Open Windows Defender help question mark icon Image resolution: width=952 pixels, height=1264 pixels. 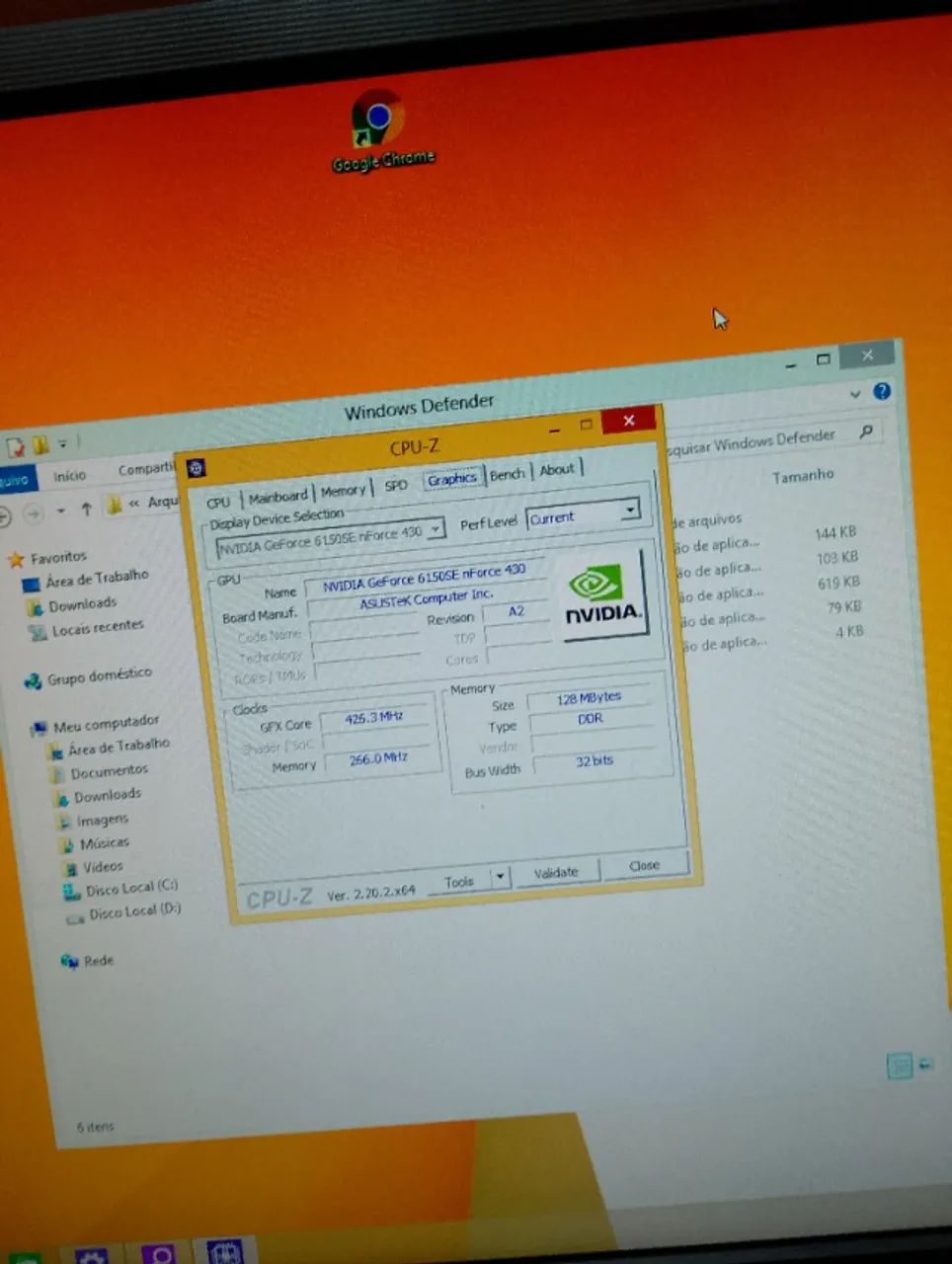coord(882,391)
